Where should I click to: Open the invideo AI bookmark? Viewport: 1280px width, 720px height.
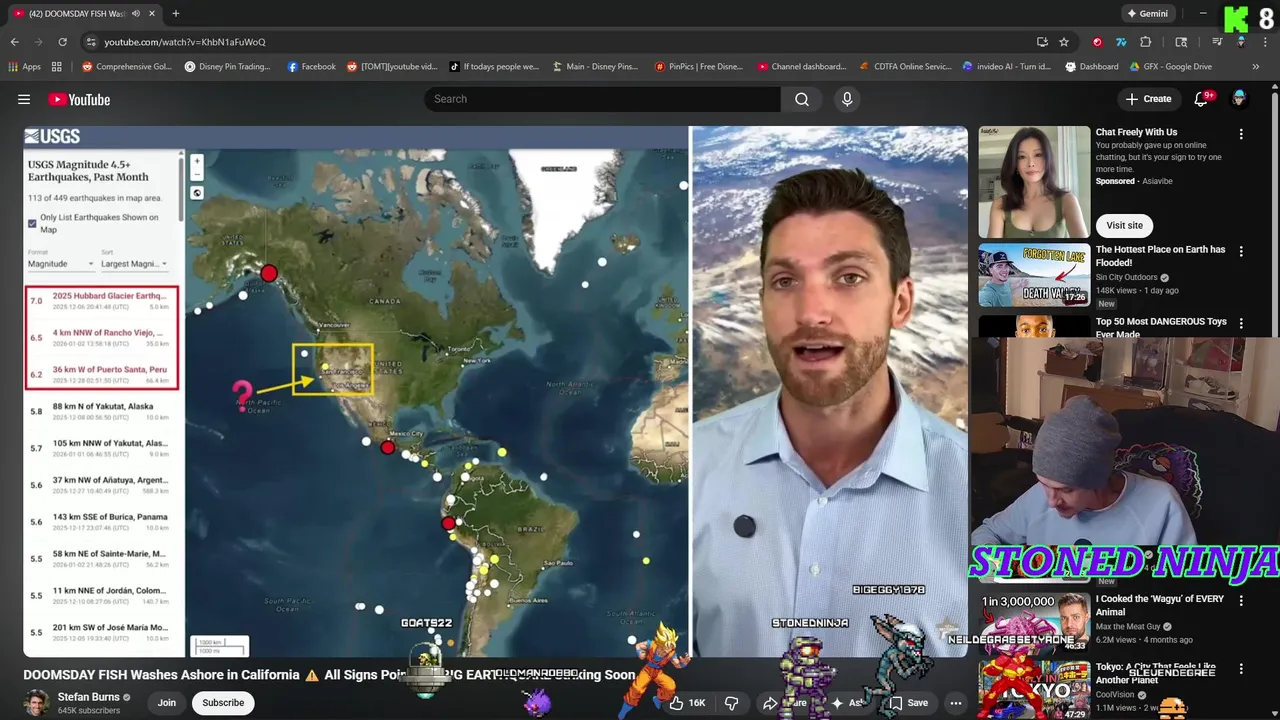click(1006, 67)
